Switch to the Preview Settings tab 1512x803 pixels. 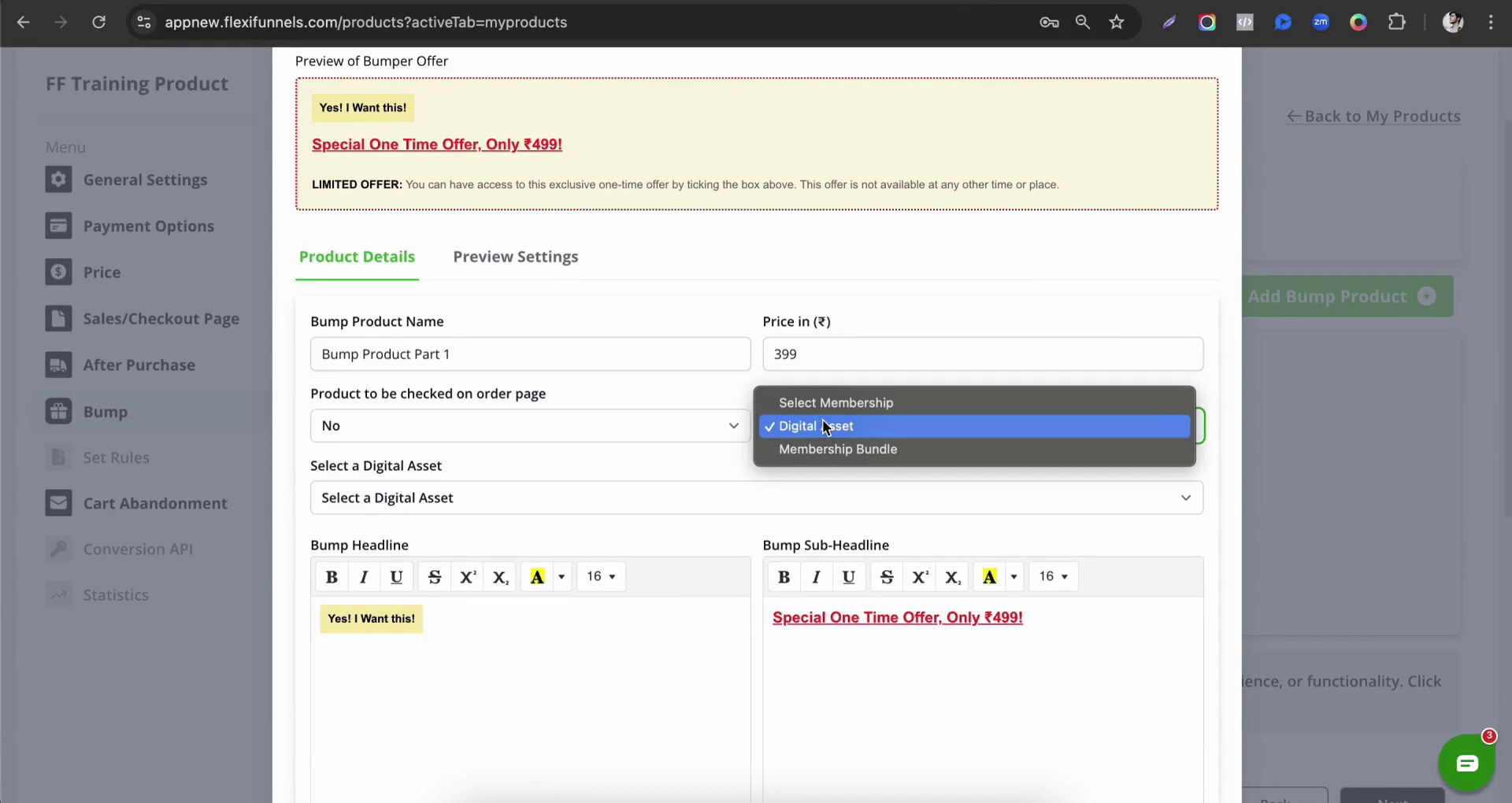coord(515,257)
